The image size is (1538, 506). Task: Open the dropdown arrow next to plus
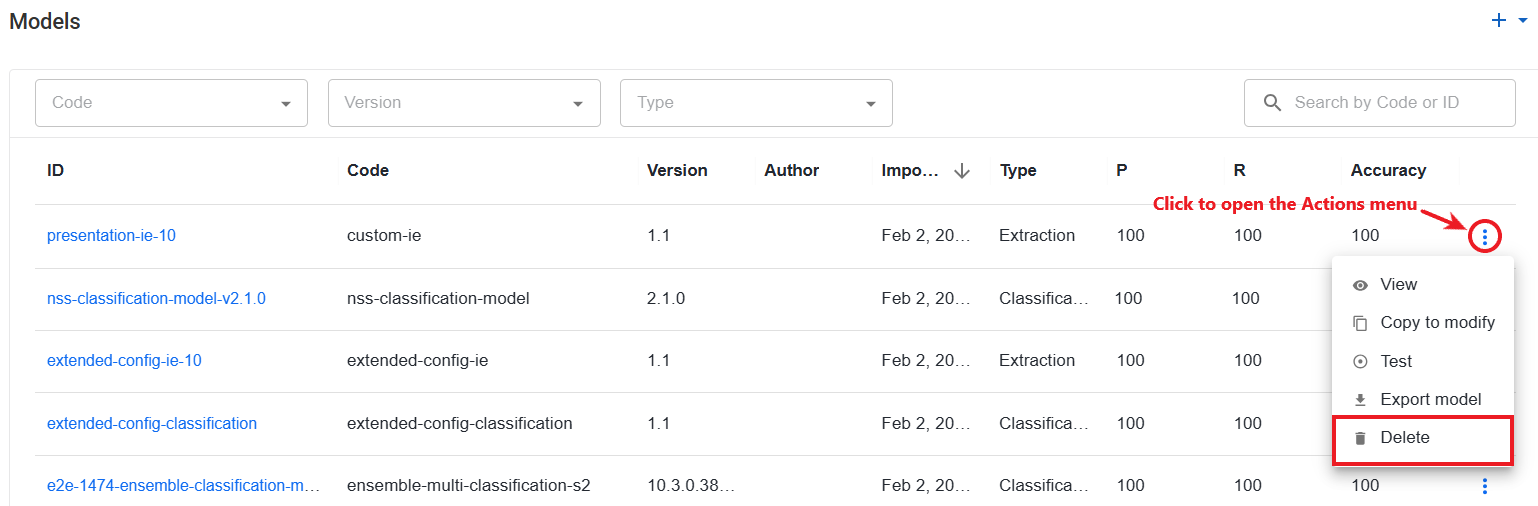tap(1523, 20)
